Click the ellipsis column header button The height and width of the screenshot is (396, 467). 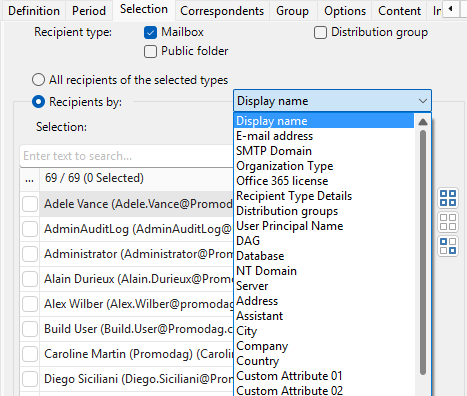point(29,179)
